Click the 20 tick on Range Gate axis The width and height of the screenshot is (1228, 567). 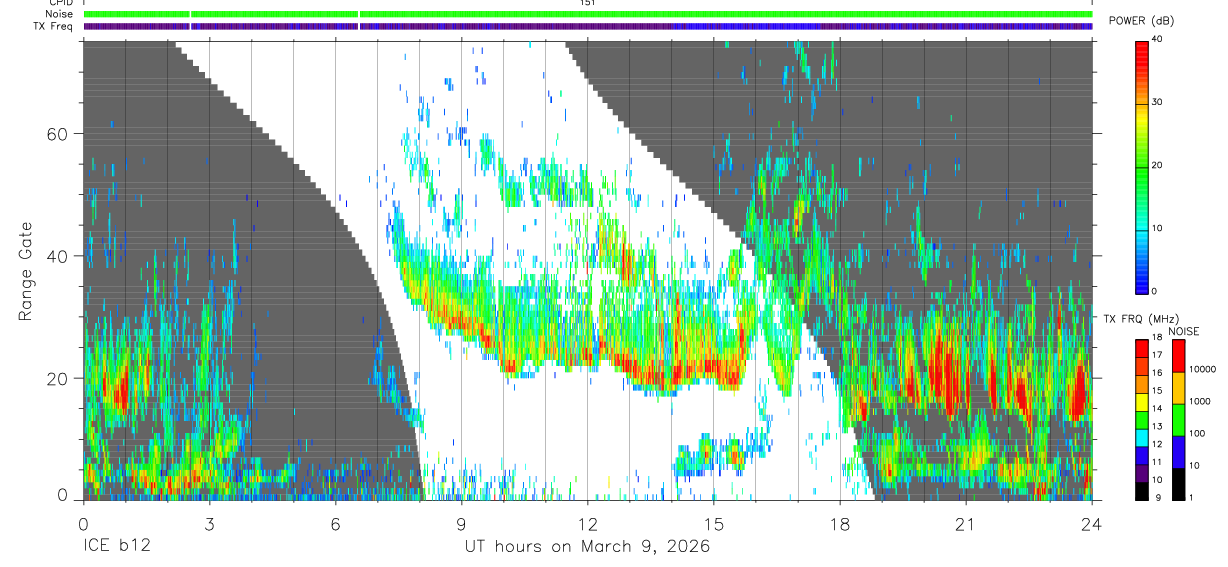[x=59, y=379]
